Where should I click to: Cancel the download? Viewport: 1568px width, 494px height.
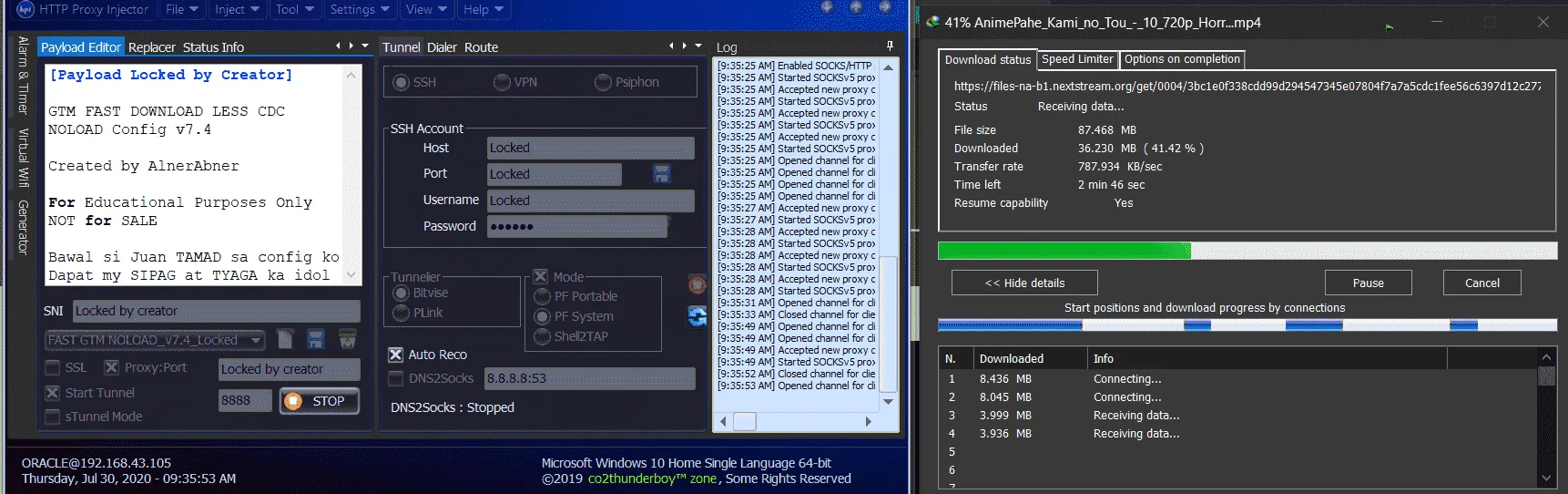pyautogui.click(x=1481, y=283)
